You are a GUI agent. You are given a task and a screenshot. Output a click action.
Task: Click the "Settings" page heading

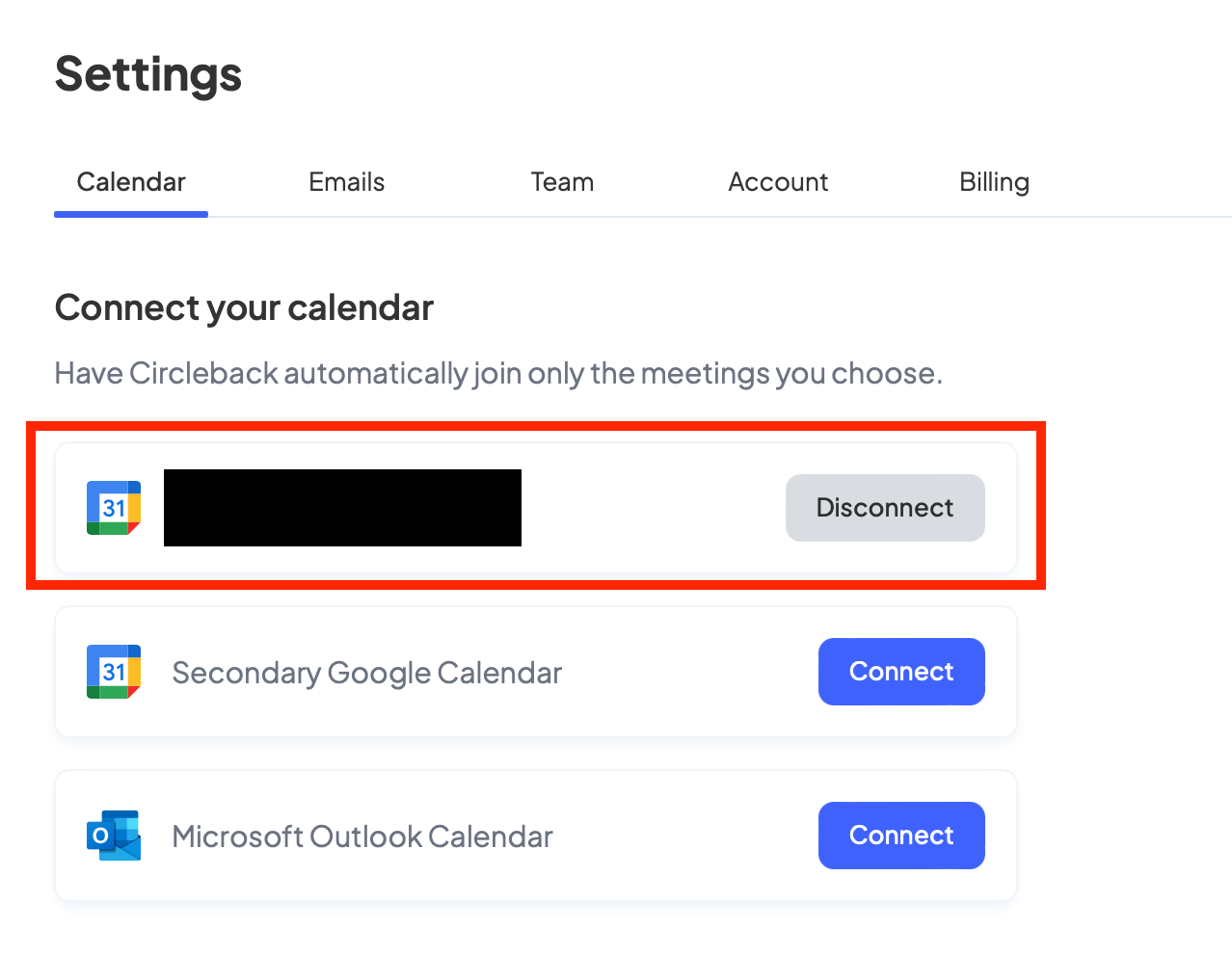pos(148,75)
